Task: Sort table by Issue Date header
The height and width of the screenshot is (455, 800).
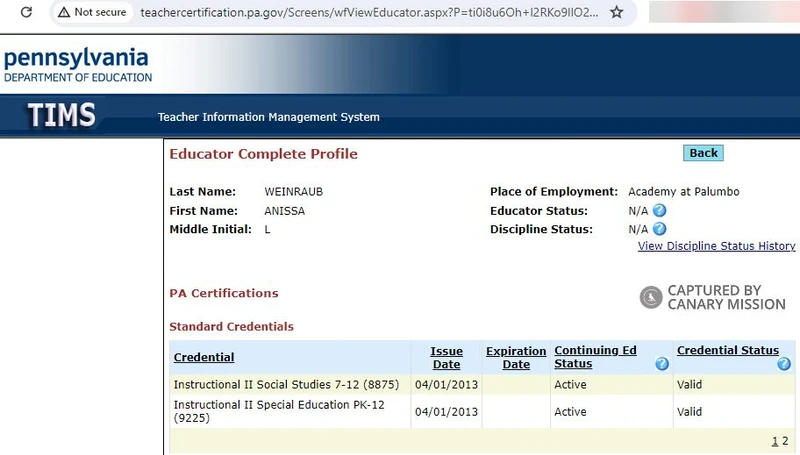Action: point(446,358)
